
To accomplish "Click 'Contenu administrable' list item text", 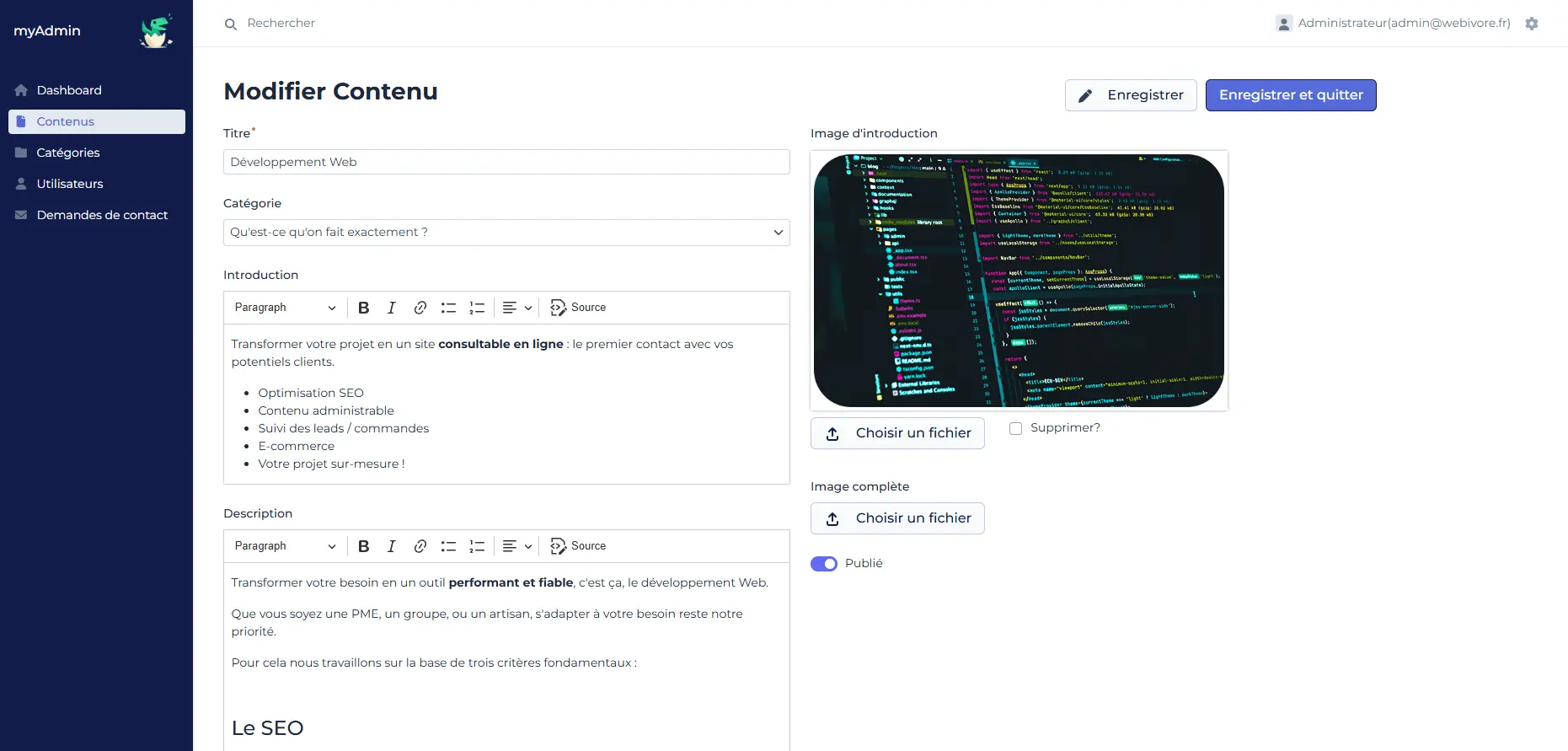I will pos(326,410).
